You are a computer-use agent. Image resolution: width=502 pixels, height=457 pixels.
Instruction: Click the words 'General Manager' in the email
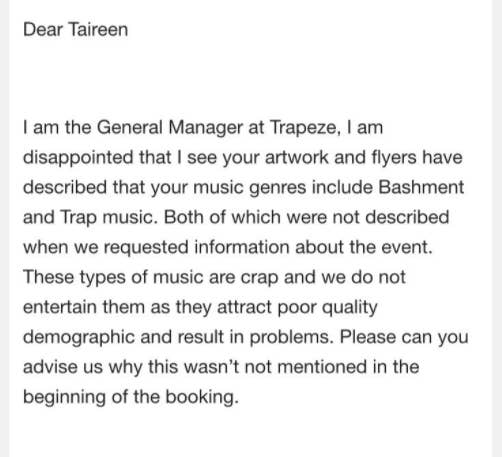[170, 128]
